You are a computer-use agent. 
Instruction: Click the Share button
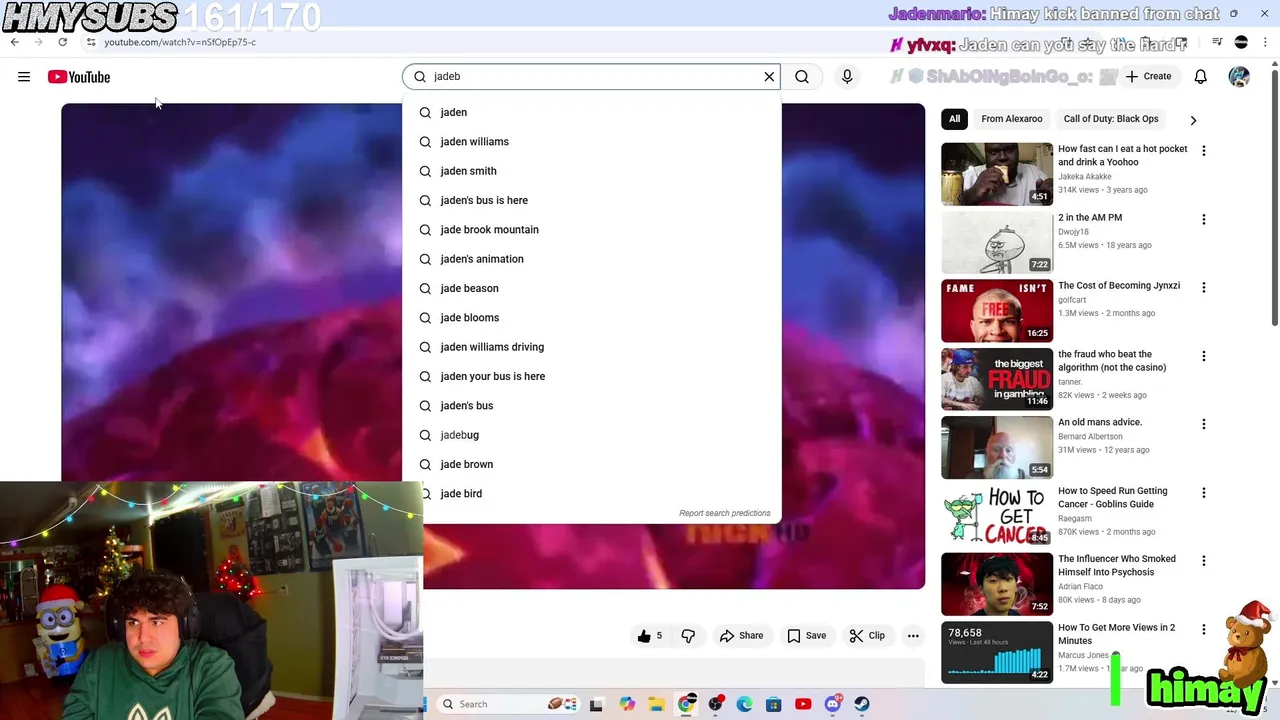[x=741, y=636]
